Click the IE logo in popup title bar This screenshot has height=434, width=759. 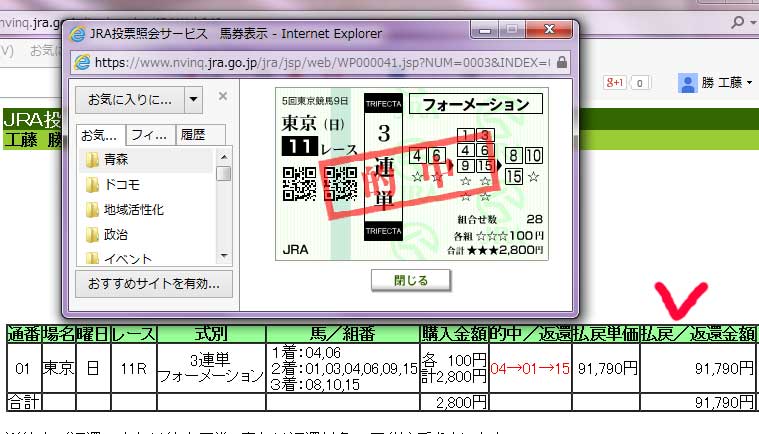(x=77, y=34)
